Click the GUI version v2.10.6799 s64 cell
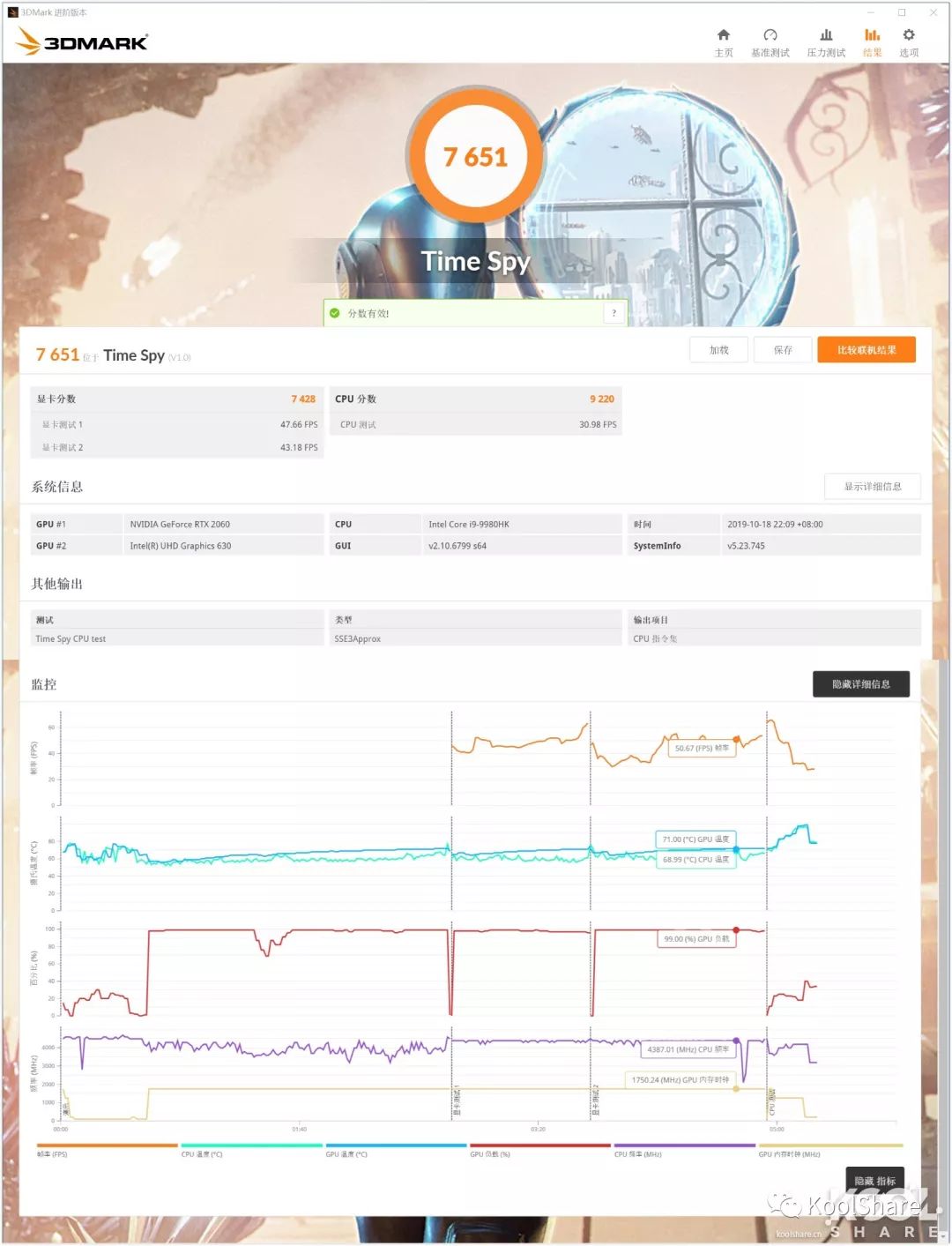 522,546
